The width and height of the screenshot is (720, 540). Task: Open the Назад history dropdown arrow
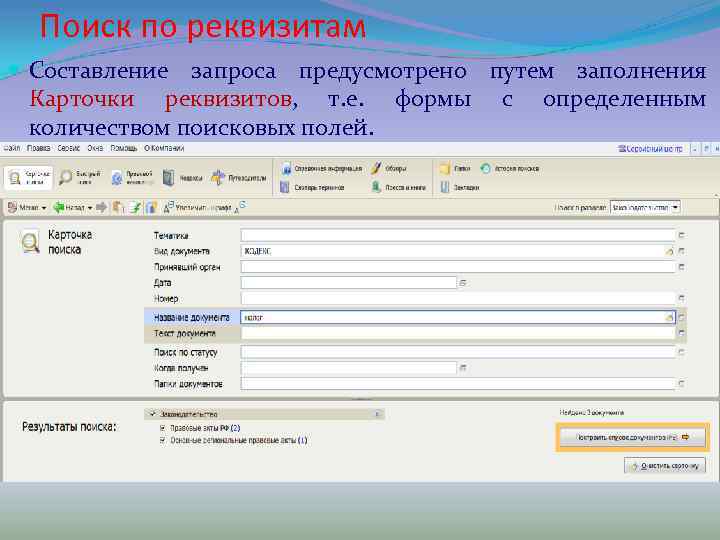click(x=90, y=208)
